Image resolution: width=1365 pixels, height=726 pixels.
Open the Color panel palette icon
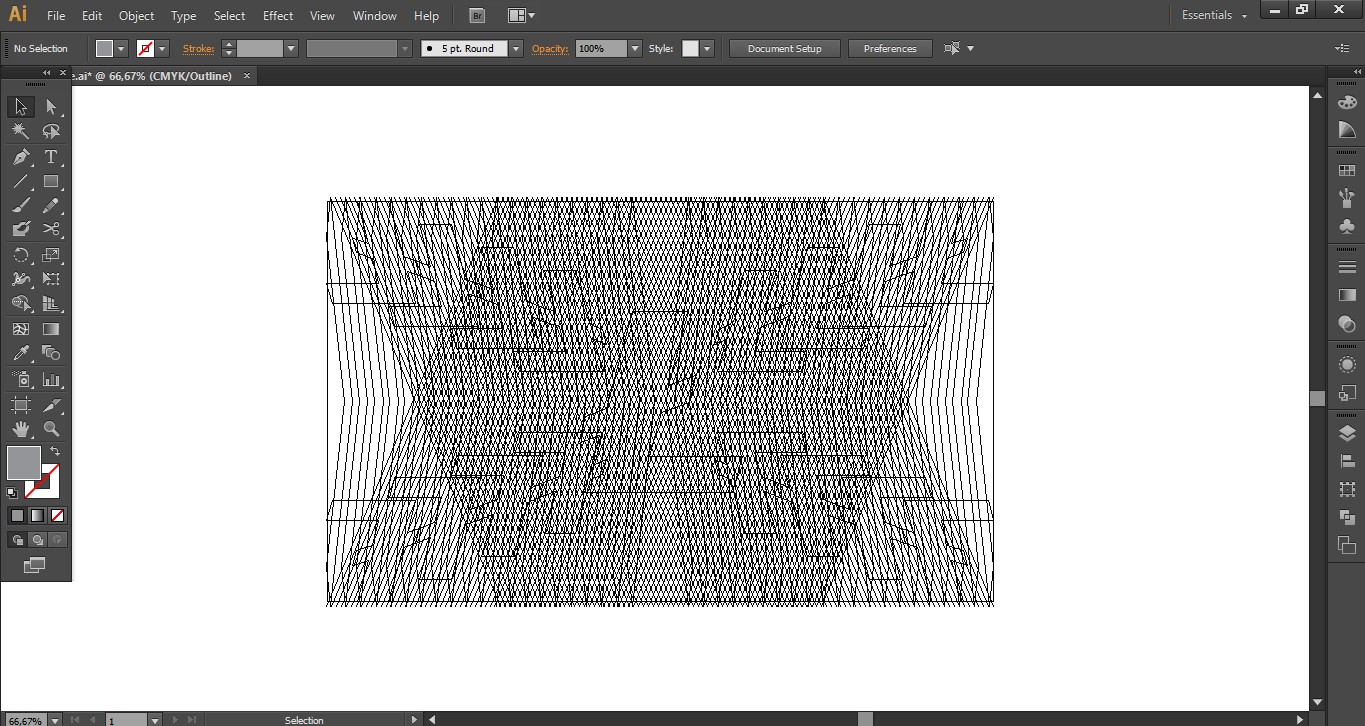1347,102
